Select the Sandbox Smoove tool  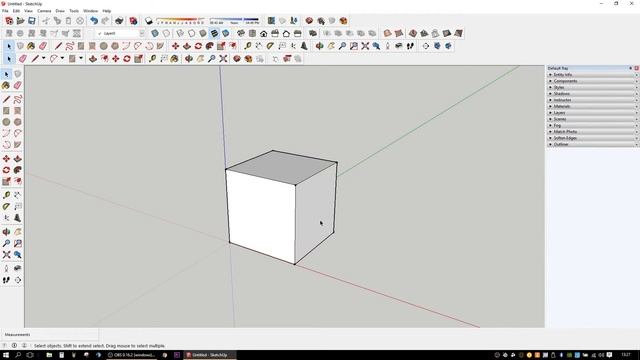pos(413,33)
